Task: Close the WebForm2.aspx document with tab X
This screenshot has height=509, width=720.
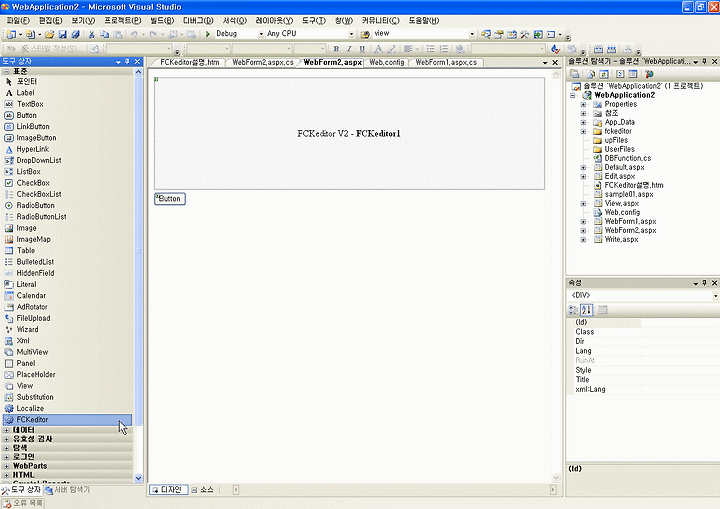Action: click(555, 62)
